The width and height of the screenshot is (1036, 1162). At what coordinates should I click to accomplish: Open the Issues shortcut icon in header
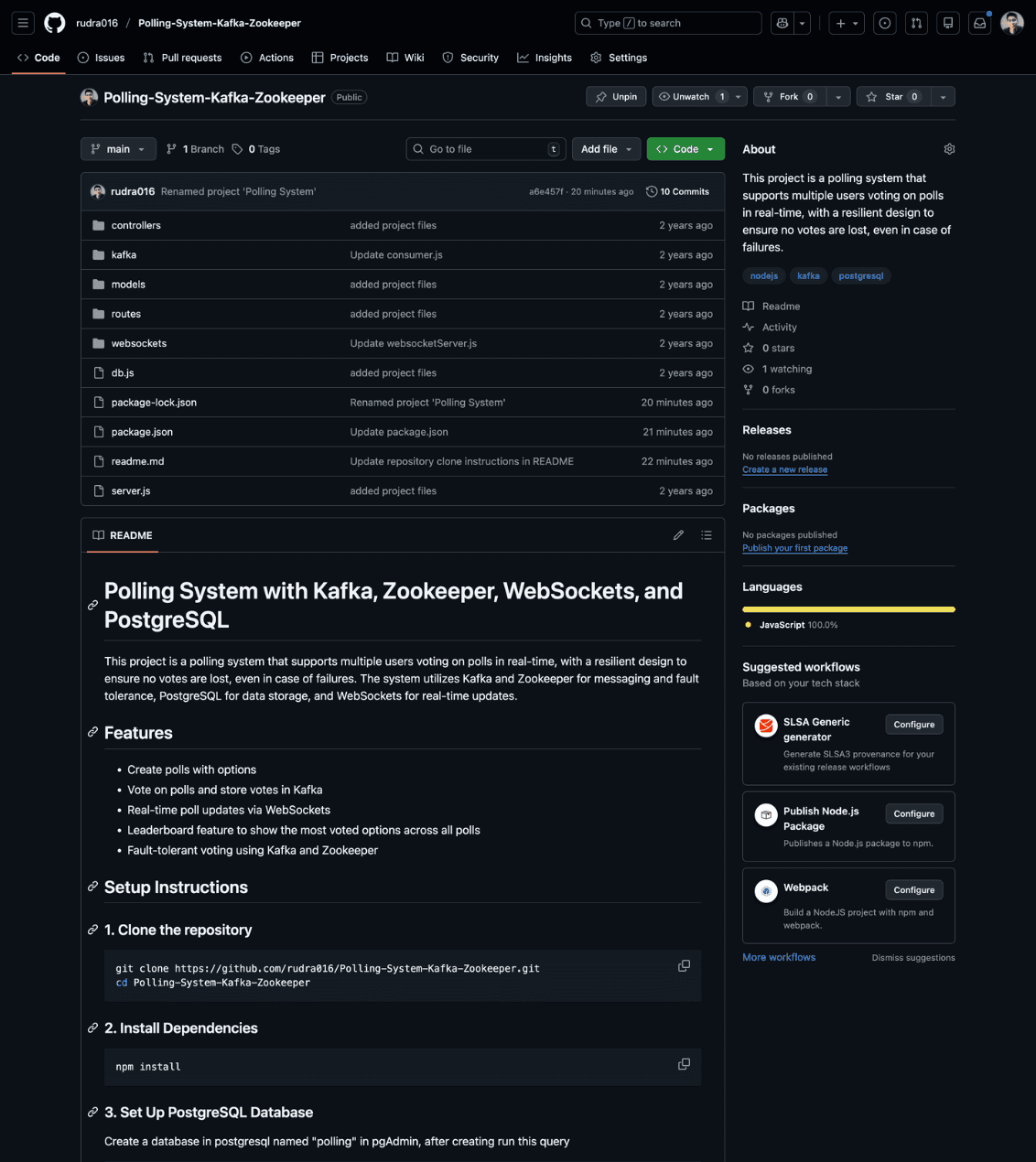[884, 23]
